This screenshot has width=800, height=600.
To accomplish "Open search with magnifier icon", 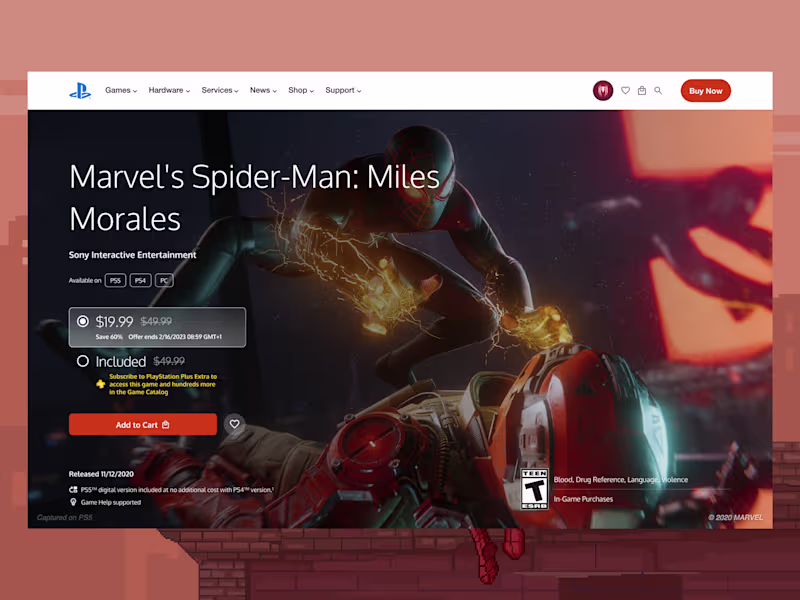I will click(x=658, y=90).
